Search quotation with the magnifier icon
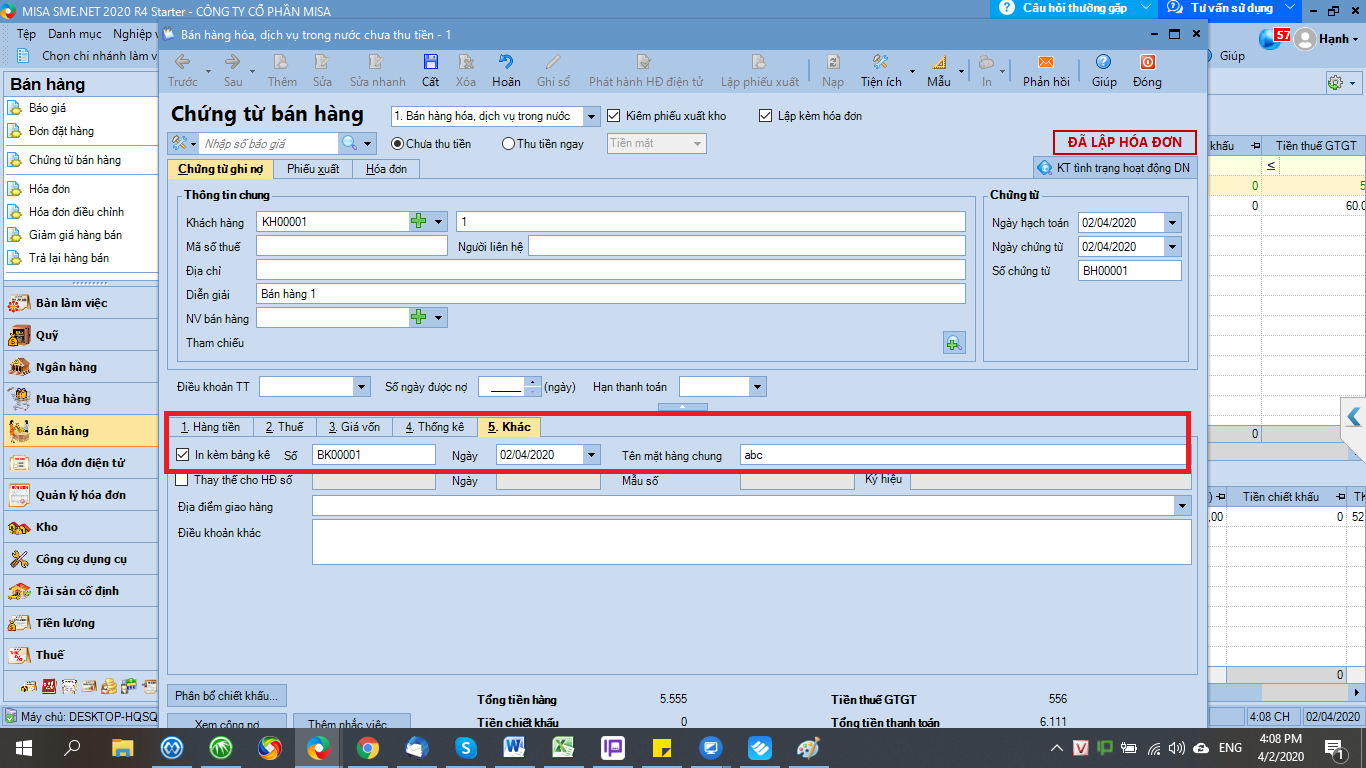Image resolution: width=1366 pixels, height=768 pixels. 349,144
